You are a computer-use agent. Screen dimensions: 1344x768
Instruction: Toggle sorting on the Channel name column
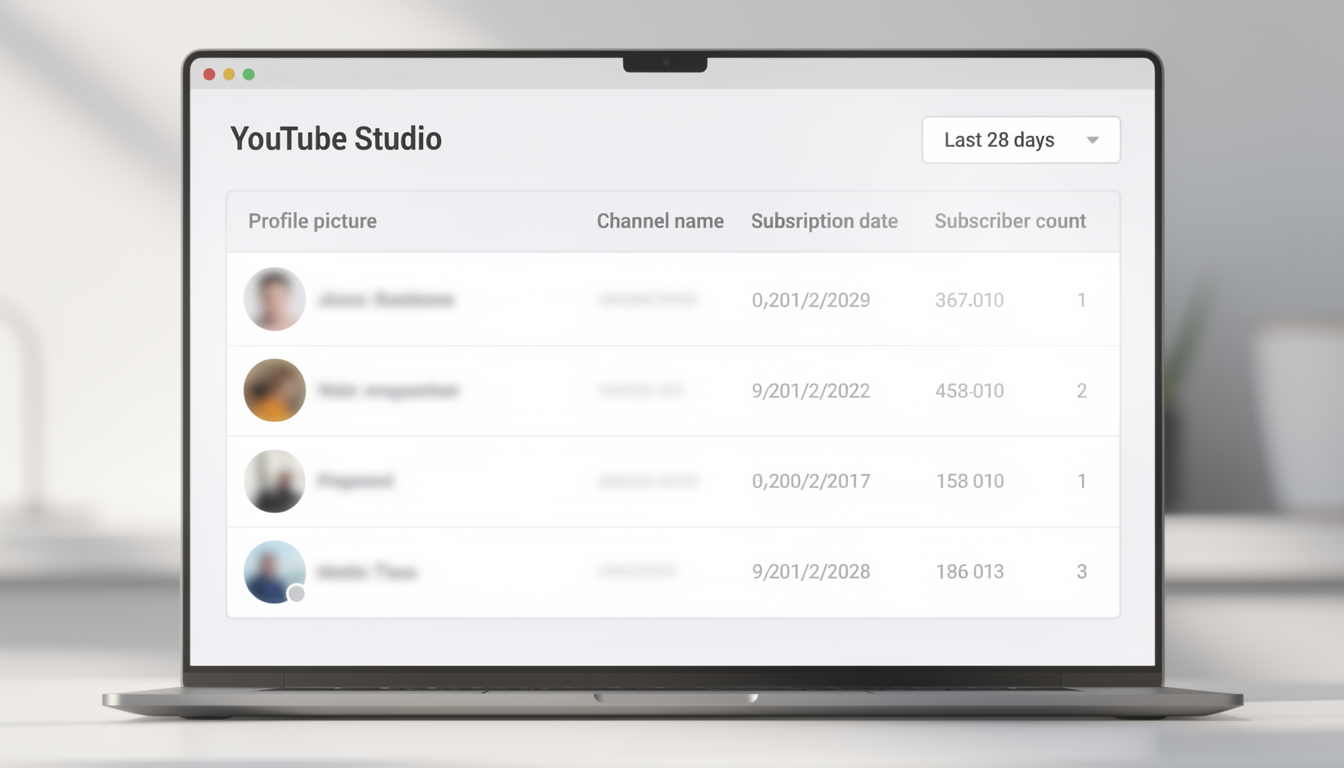[x=660, y=221]
